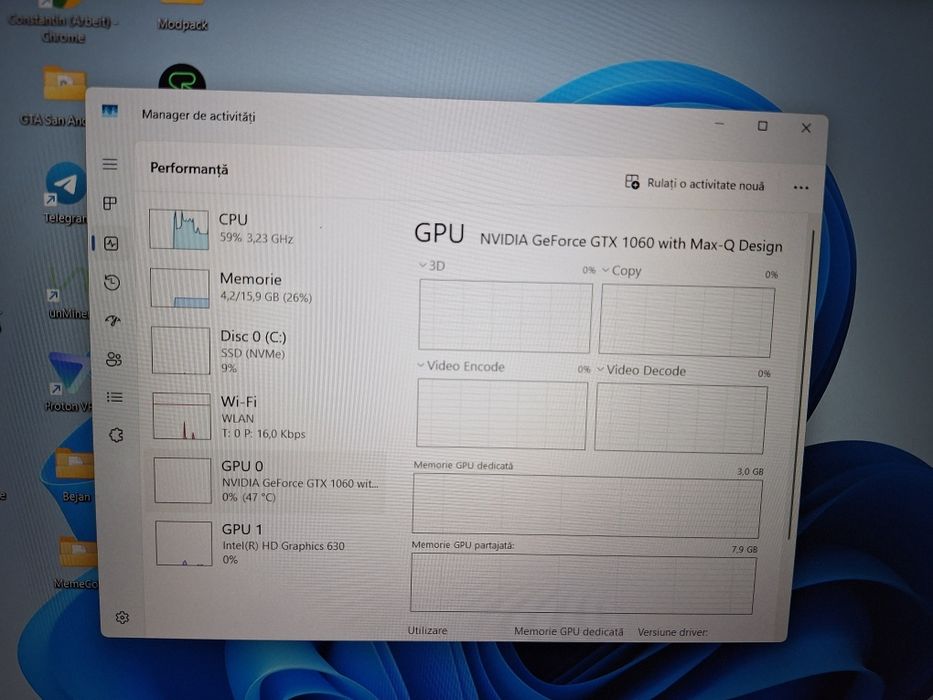Open the Startup apps icon
The width and height of the screenshot is (933, 700).
[113, 321]
